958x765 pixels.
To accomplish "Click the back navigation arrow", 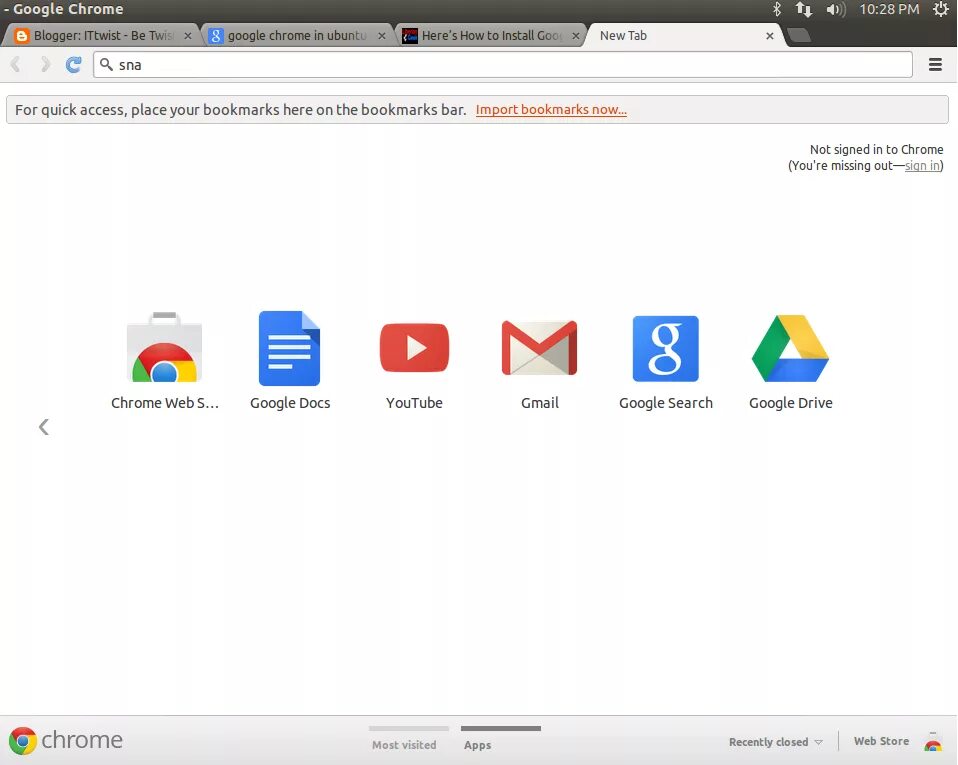I will pyautogui.click(x=16, y=64).
